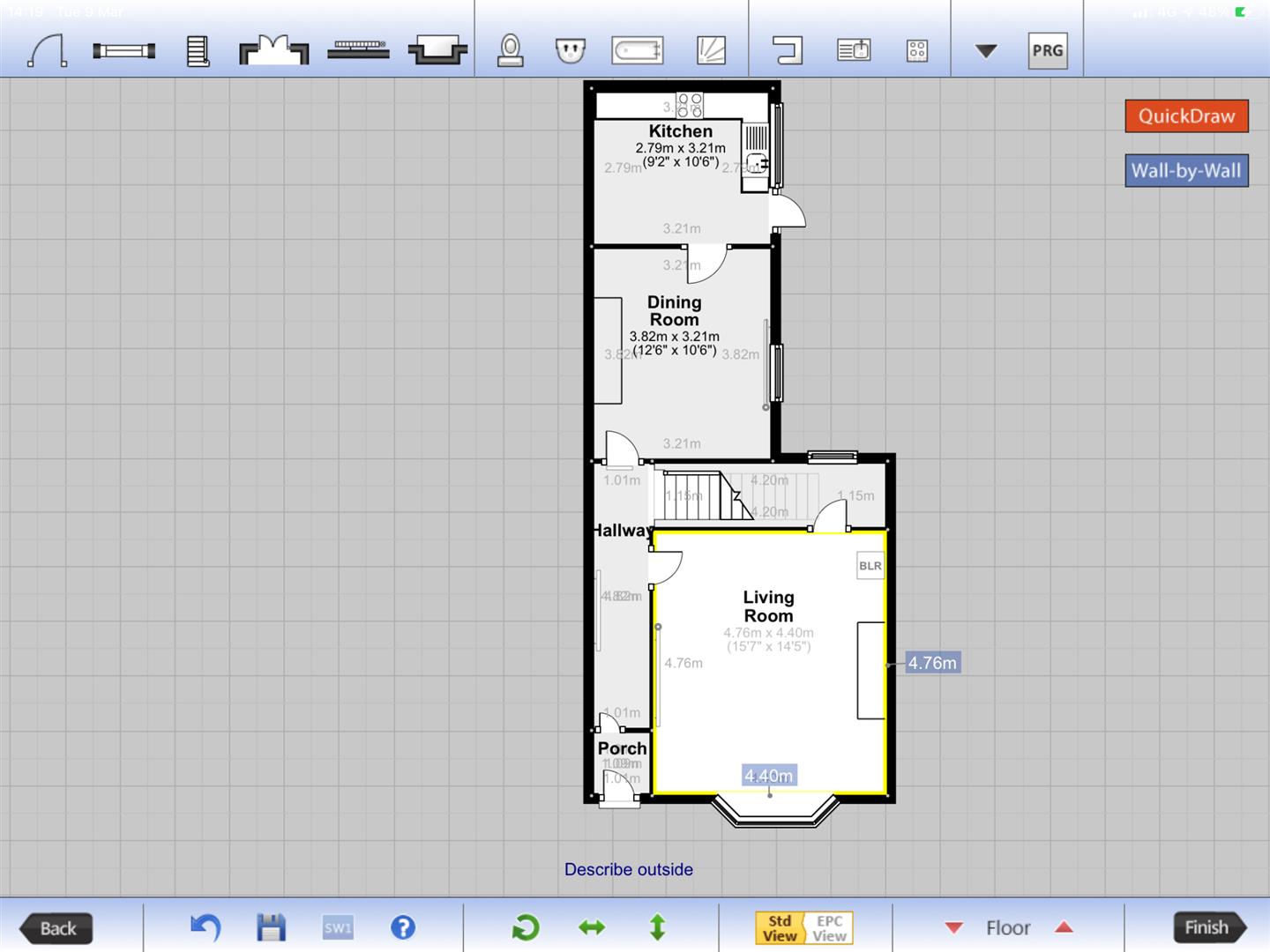Select the window tool icon
Viewport: 1270px width, 952px height.
pos(123,51)
